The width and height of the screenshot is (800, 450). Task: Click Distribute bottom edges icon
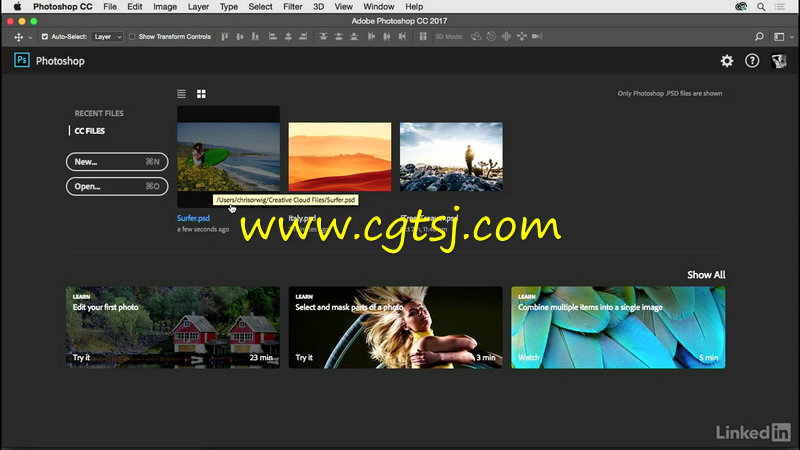[x=354, y=37]
